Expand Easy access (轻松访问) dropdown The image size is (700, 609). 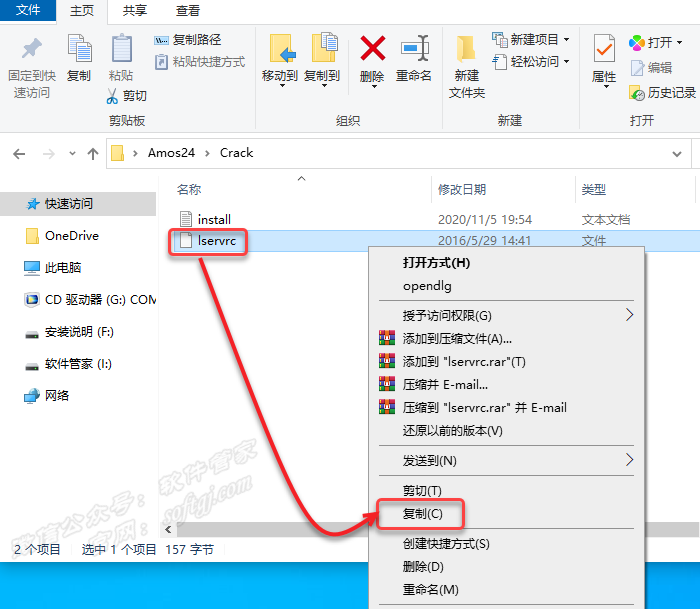[567, 61]
